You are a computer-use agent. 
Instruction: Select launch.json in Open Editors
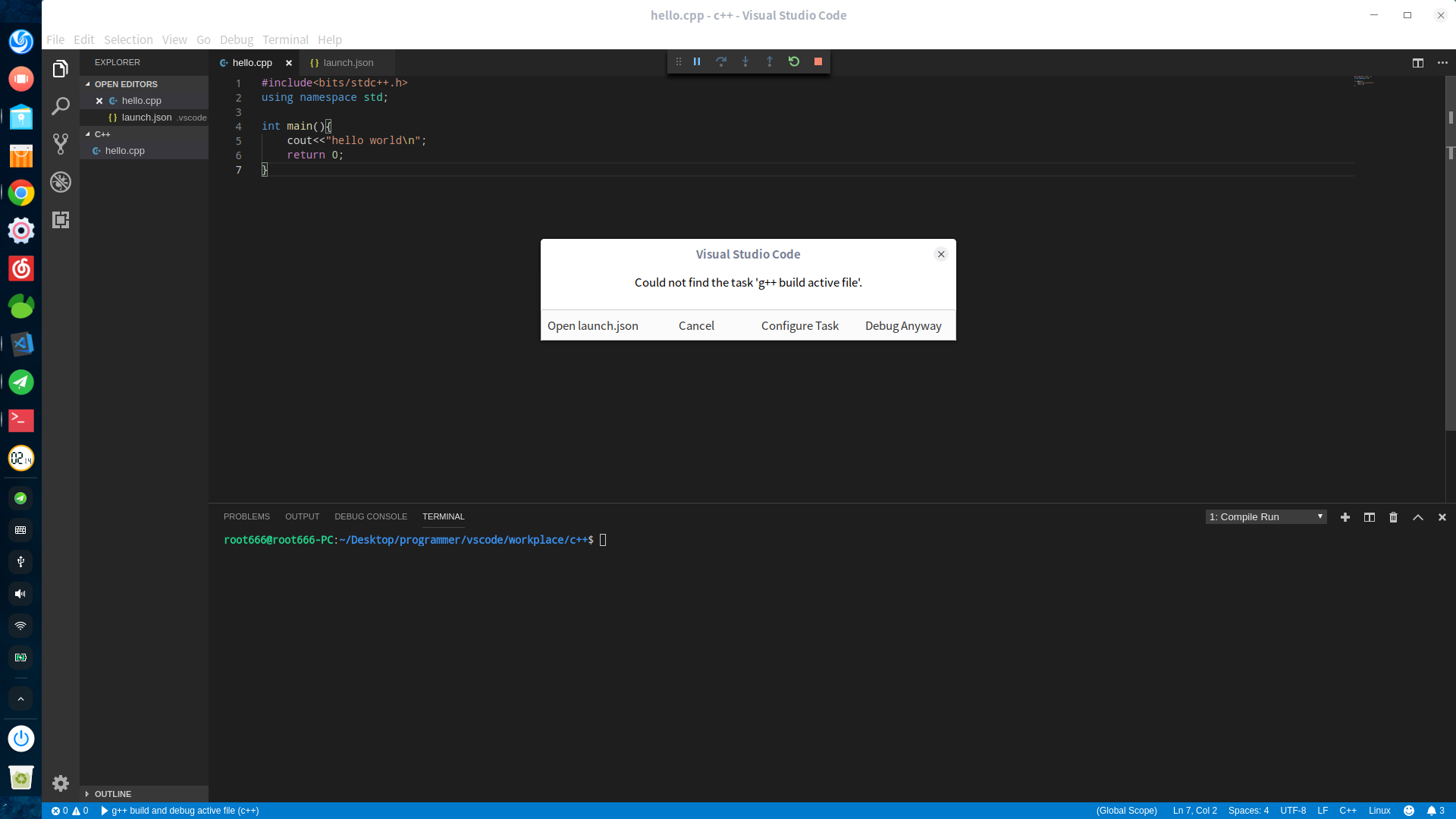point(144,118)
